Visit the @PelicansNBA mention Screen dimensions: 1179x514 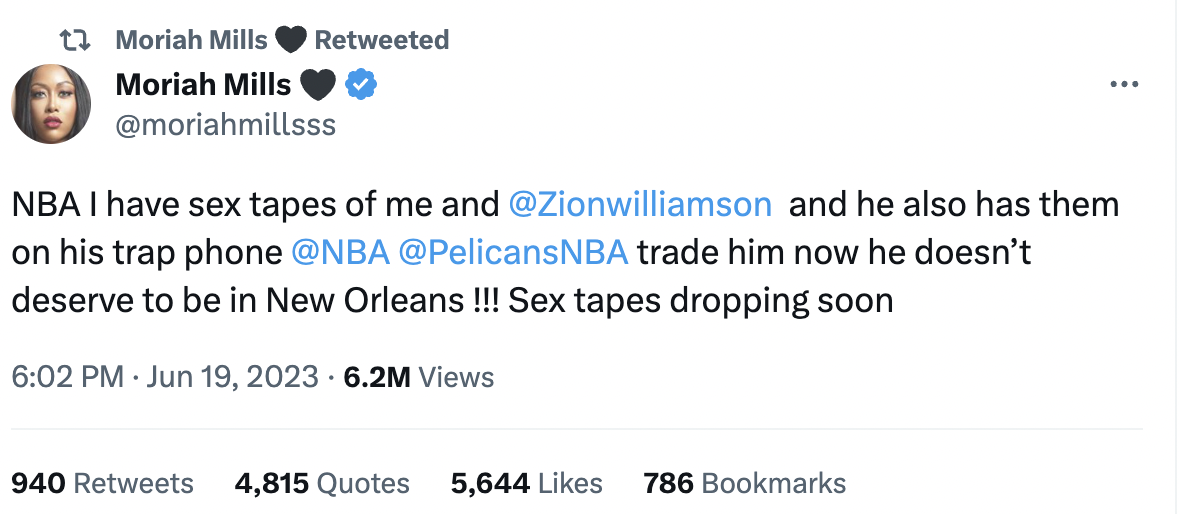click(513, 252)
